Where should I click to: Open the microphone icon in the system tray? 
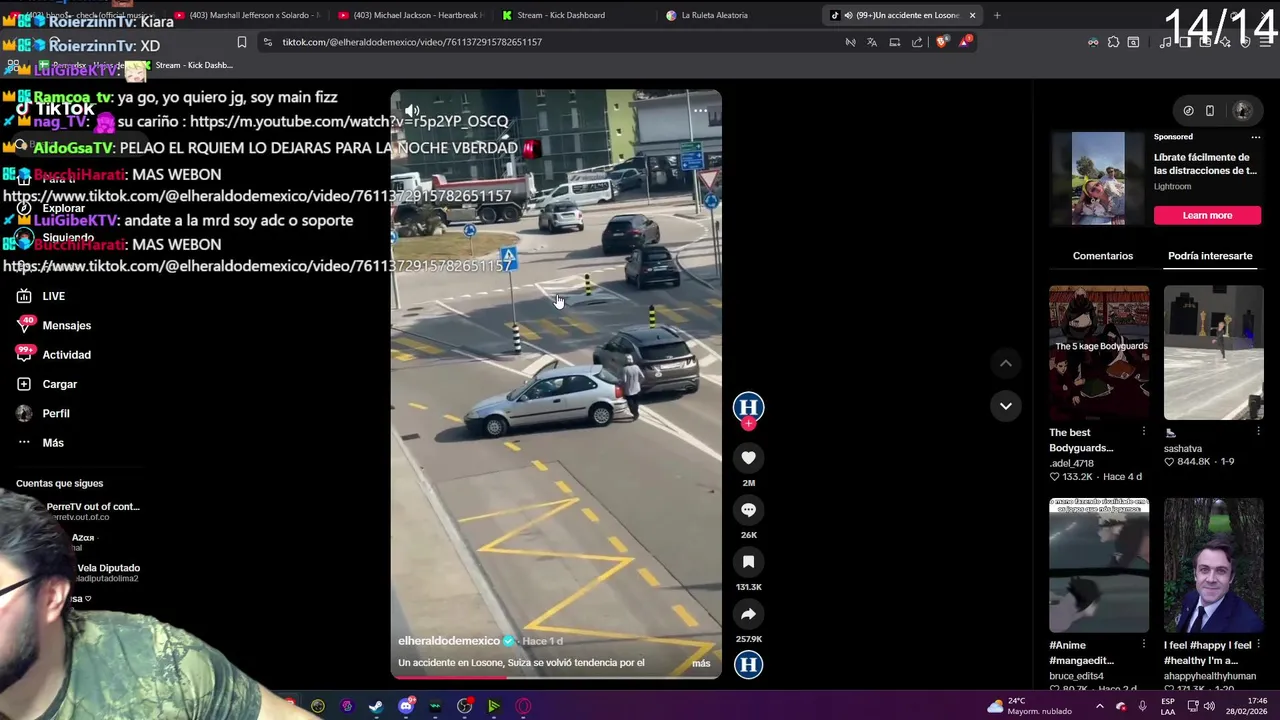[1142, 706]
